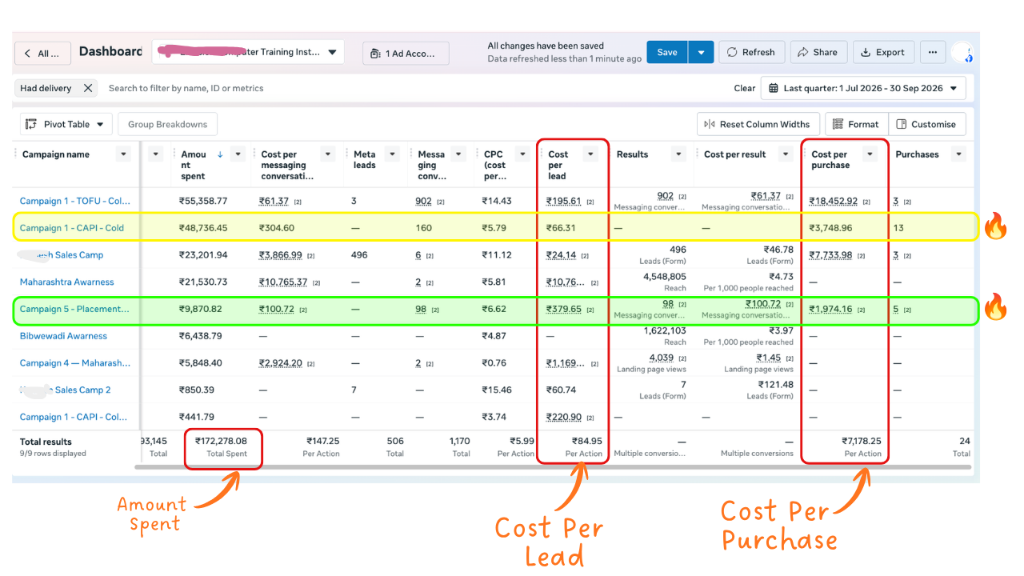Open Bibwewadi Awarness campaign link
1024x576 pixels.
pyautogui.click(x=63, y=336)
